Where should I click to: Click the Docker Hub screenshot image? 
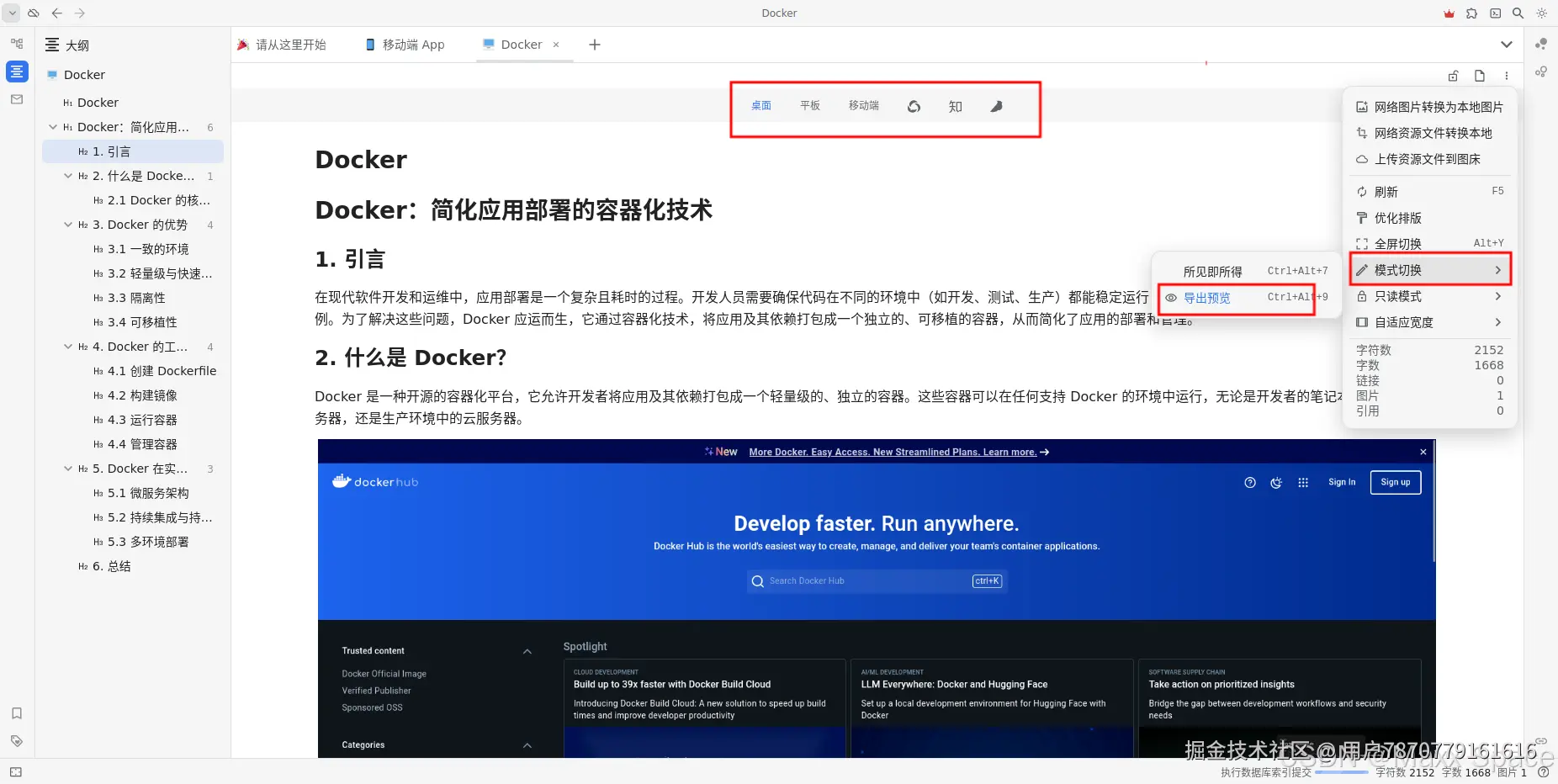(x=877, y=598)
